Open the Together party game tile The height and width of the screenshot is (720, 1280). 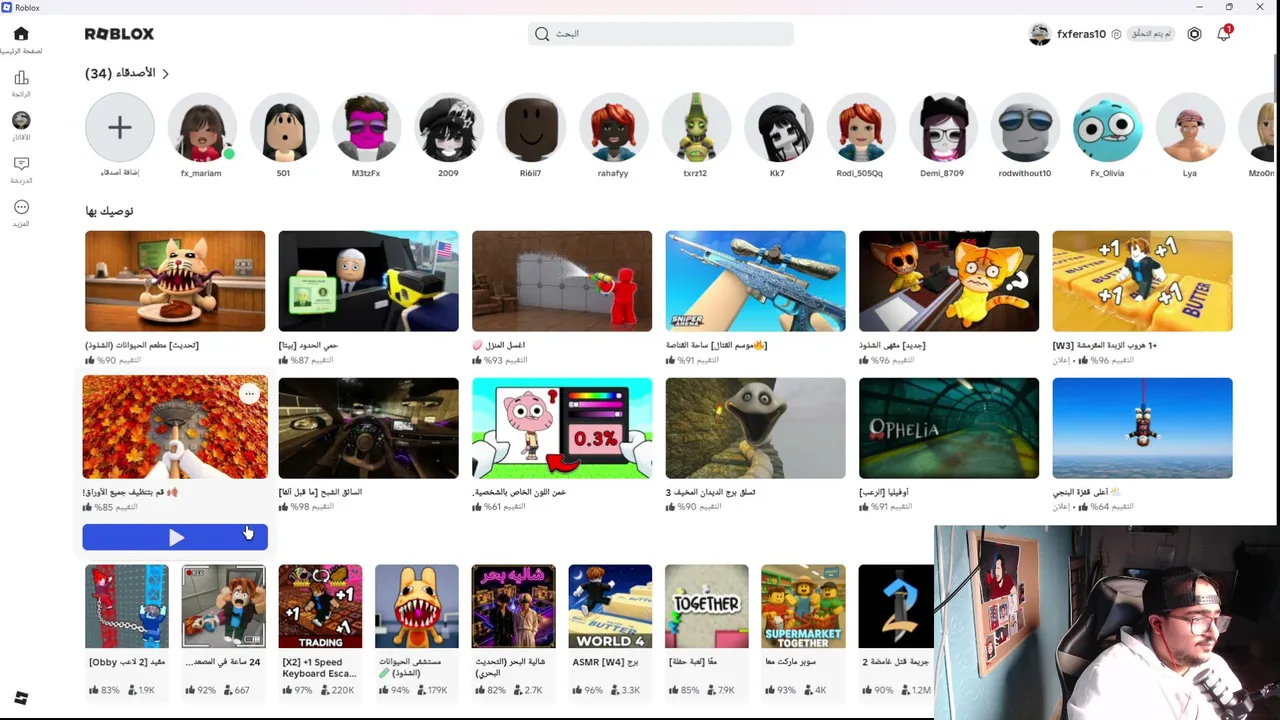pos(707,607)
